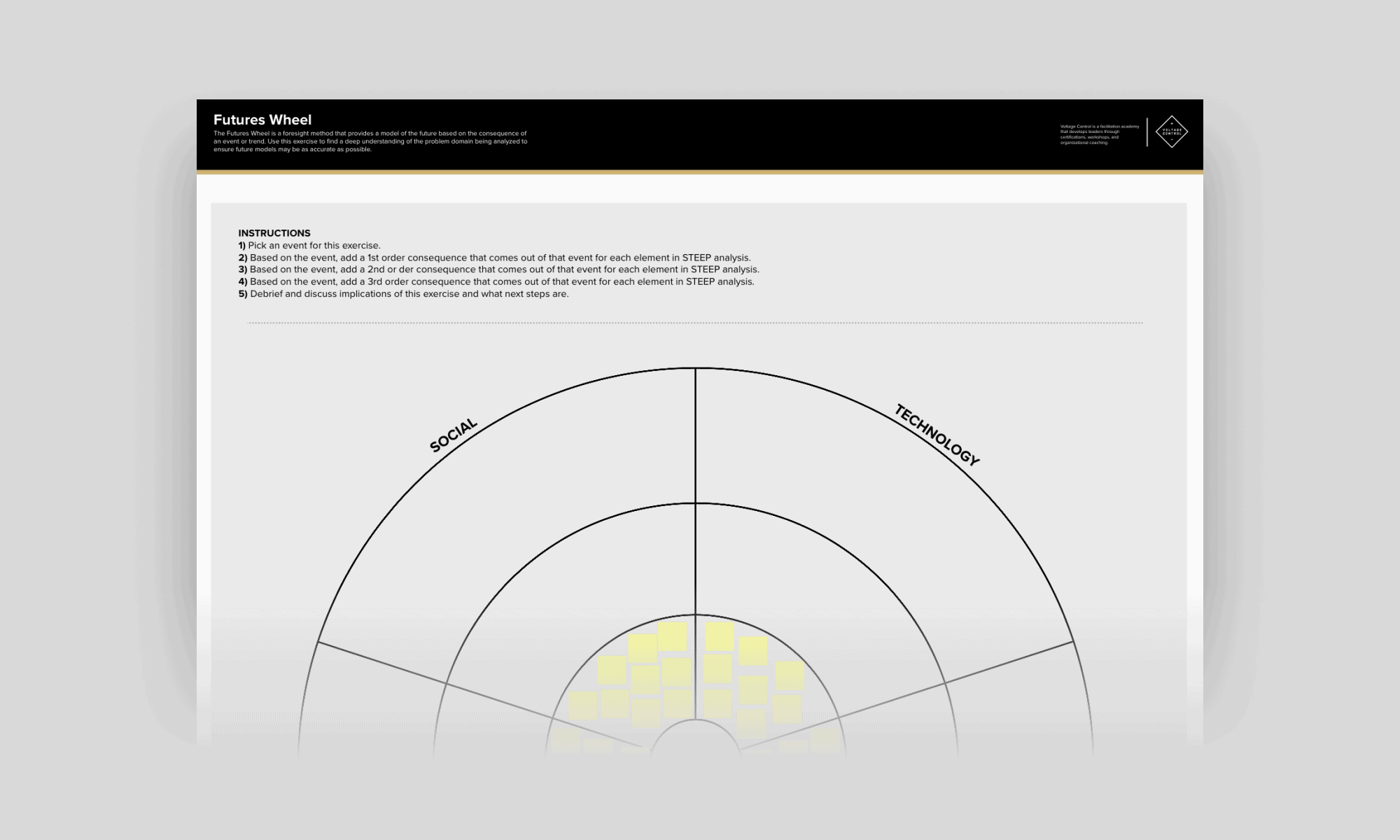1400x840 pixels.
Task: Select topmost yellow sticky note in Social sector
Action: (672, 636)
